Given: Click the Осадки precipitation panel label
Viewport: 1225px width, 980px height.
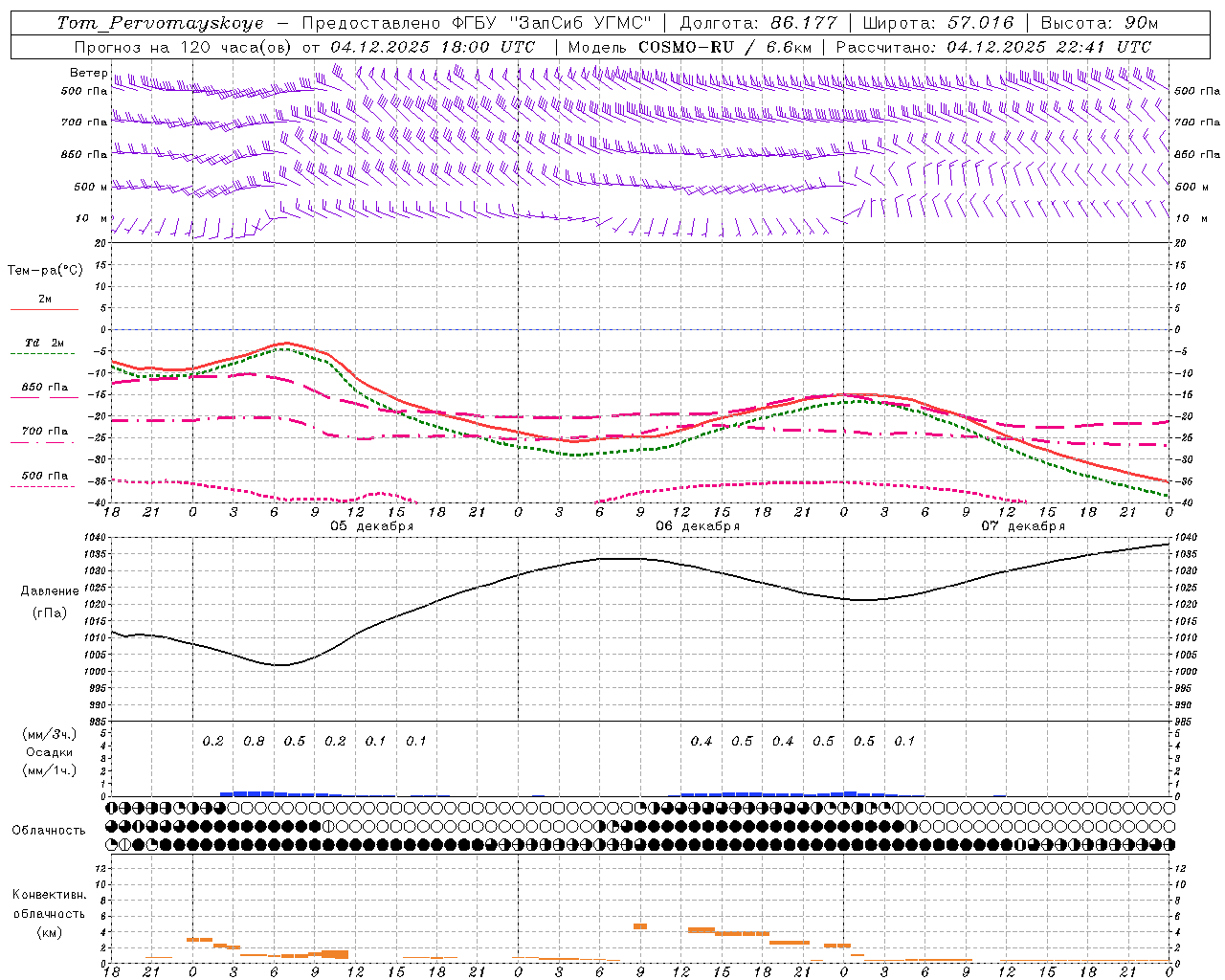Looking at the screenshot, I should tap(50, 752).
